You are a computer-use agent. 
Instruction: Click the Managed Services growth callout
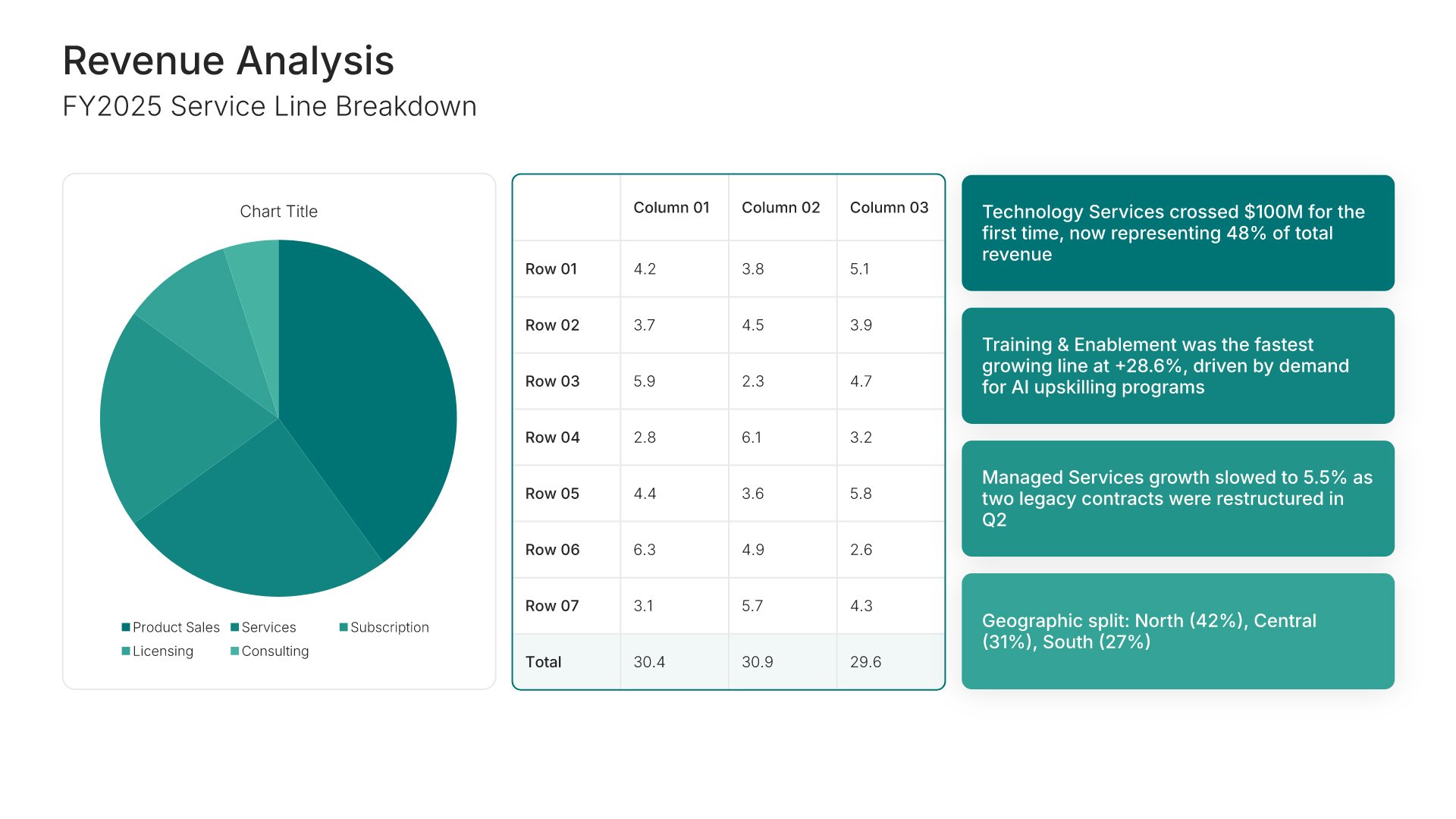click(x=1178, y=498)
